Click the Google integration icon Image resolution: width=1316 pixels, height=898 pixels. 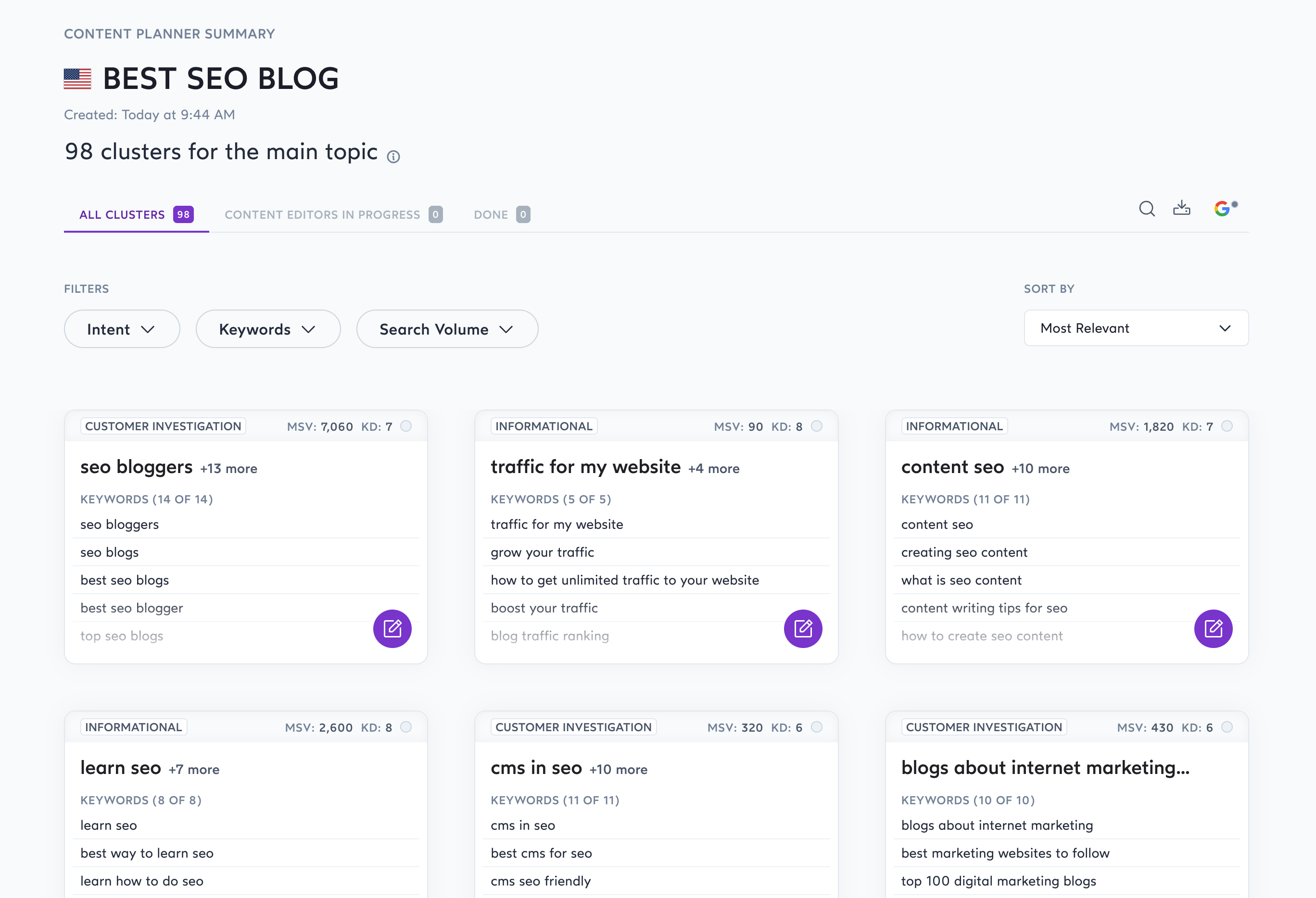tap(1223, 209)
